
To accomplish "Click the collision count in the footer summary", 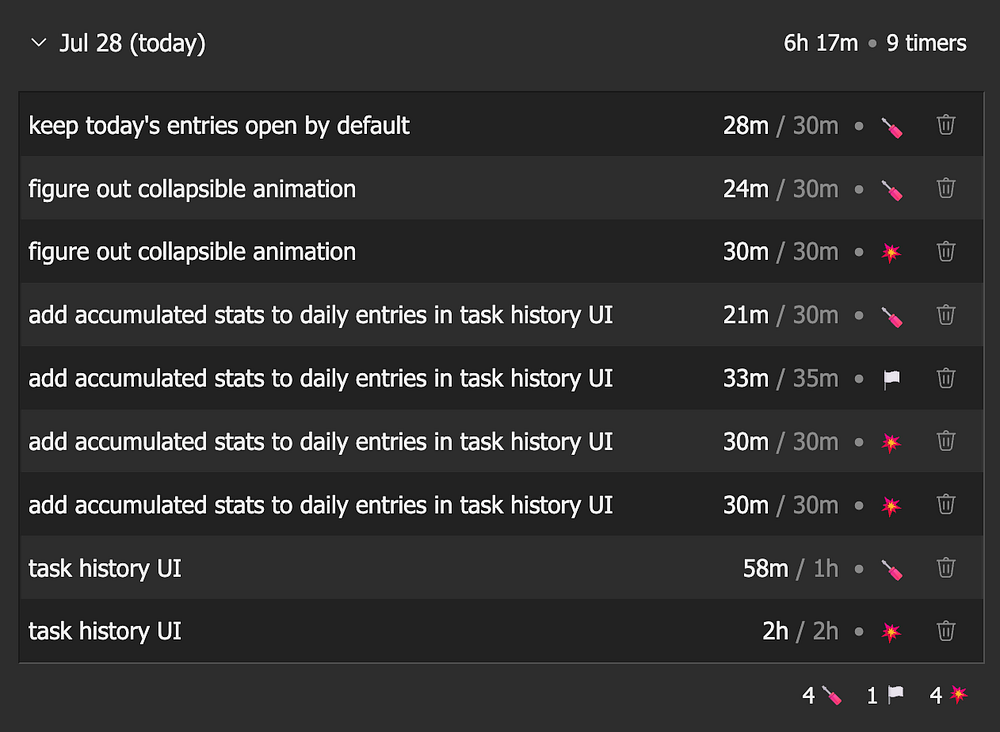I will click(x=949, y=695).
